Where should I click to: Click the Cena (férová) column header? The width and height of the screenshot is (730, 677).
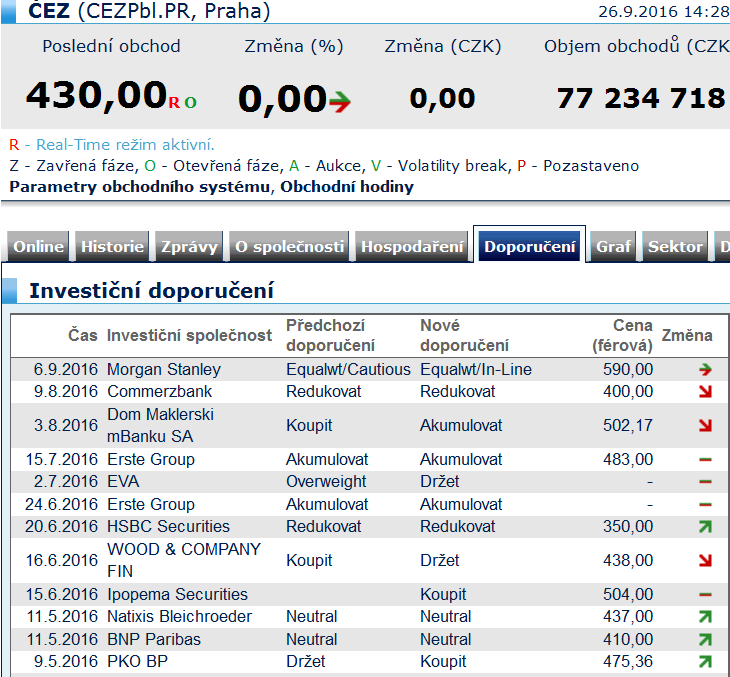(622, 335)
